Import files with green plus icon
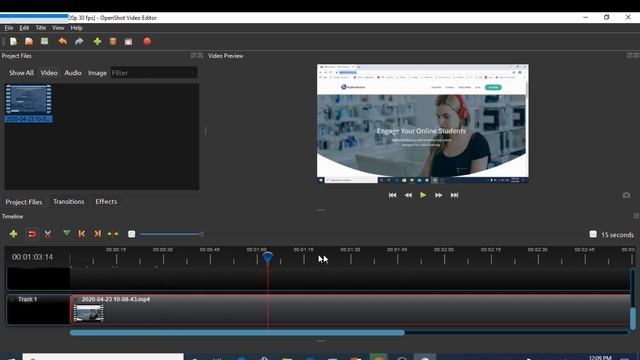640x360 pixels. 97,41
